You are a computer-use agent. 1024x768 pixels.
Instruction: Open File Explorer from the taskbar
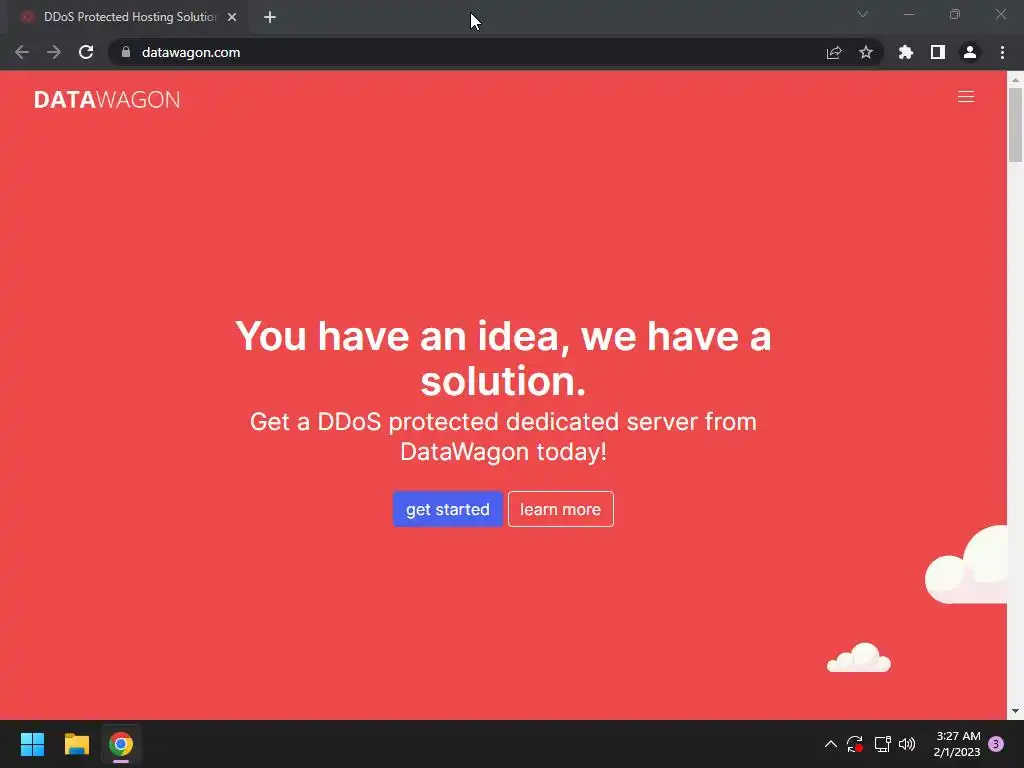pyautogui.click(x=76, y=744)
